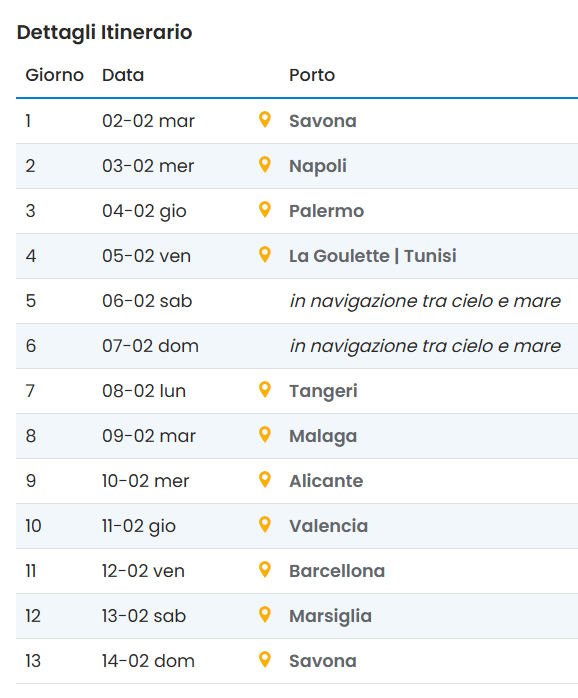The width and height of the screenshot is (578, 698).
Task: Select the 07-02 dom date cell
Action: tap(150, 346)
